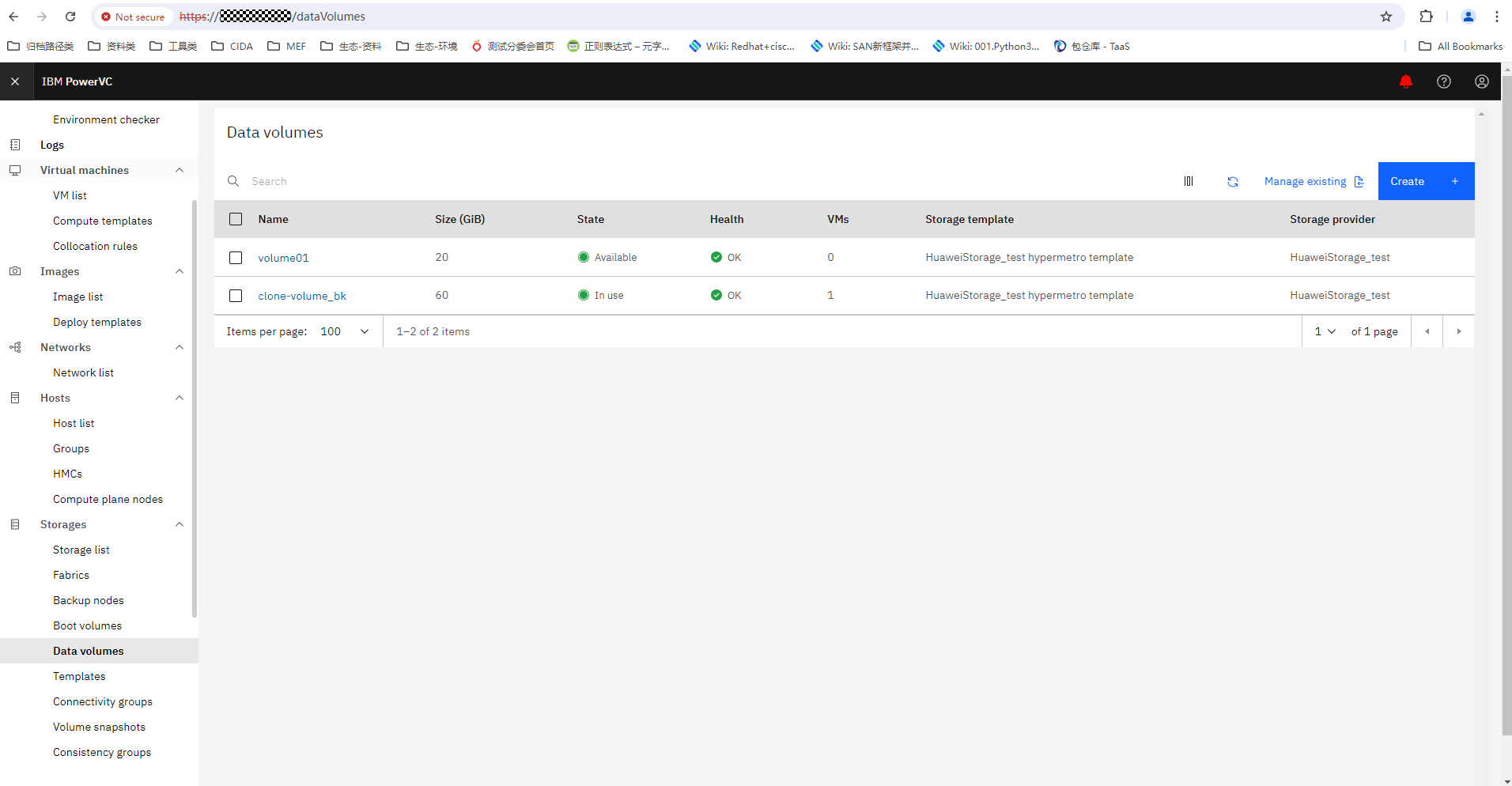Open Chrome profile avatar
1512x786 pixels.
pyautogui.click(x=1469, y=17)
